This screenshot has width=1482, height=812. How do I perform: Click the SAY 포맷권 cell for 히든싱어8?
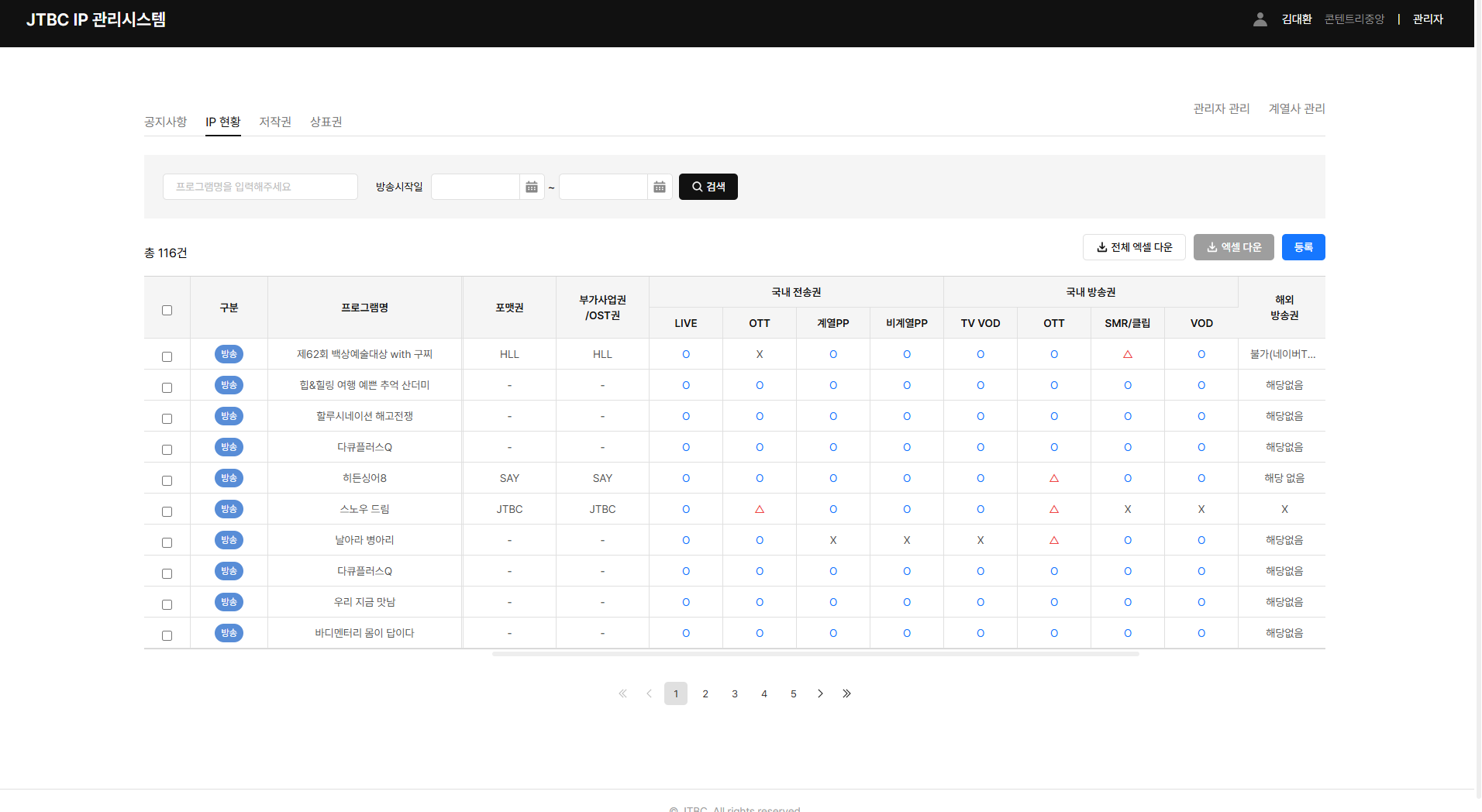click(x=509, y=478)
